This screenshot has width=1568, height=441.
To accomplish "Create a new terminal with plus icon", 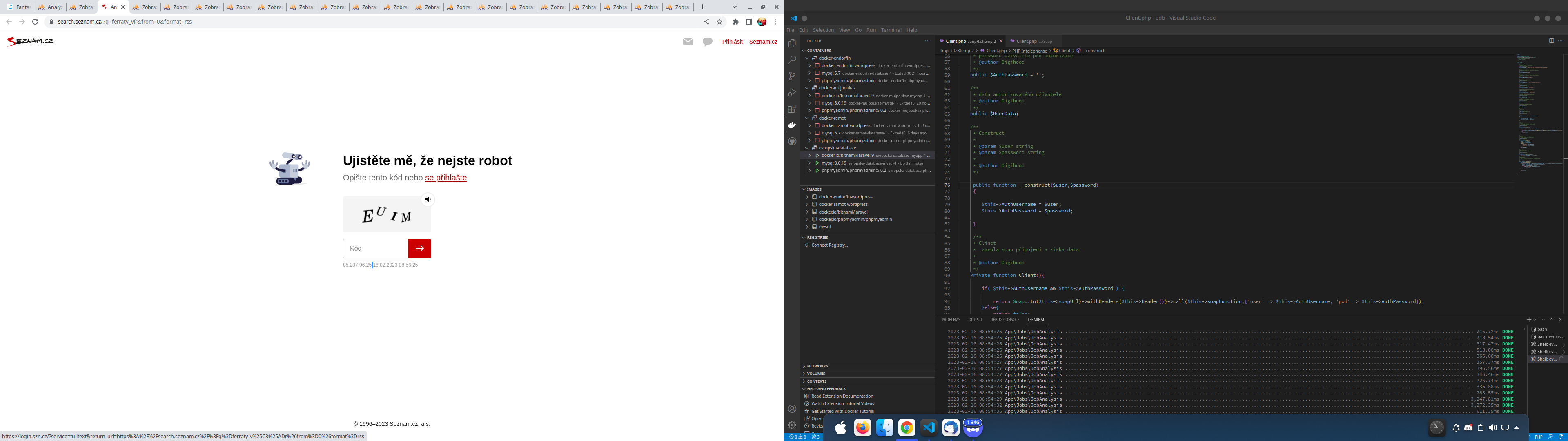I will 1528,319.
